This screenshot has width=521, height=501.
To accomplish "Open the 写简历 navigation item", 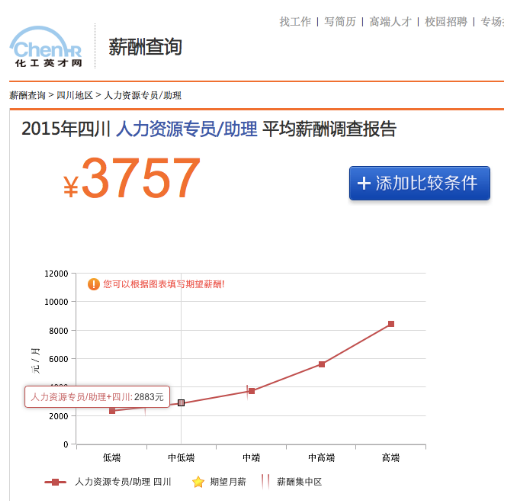I will click(x=340, y=22).
